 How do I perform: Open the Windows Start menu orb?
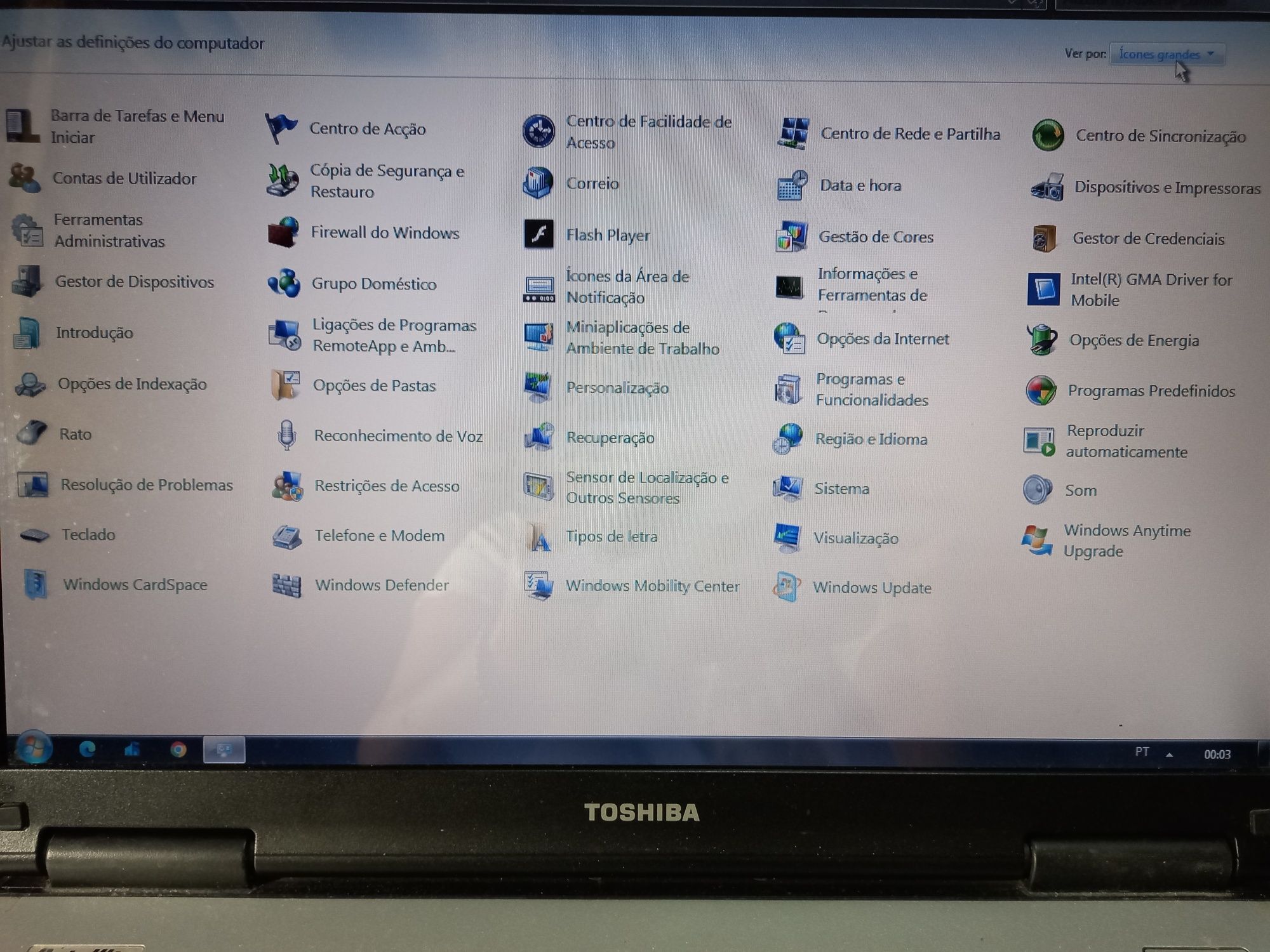[x=34, y=748]
